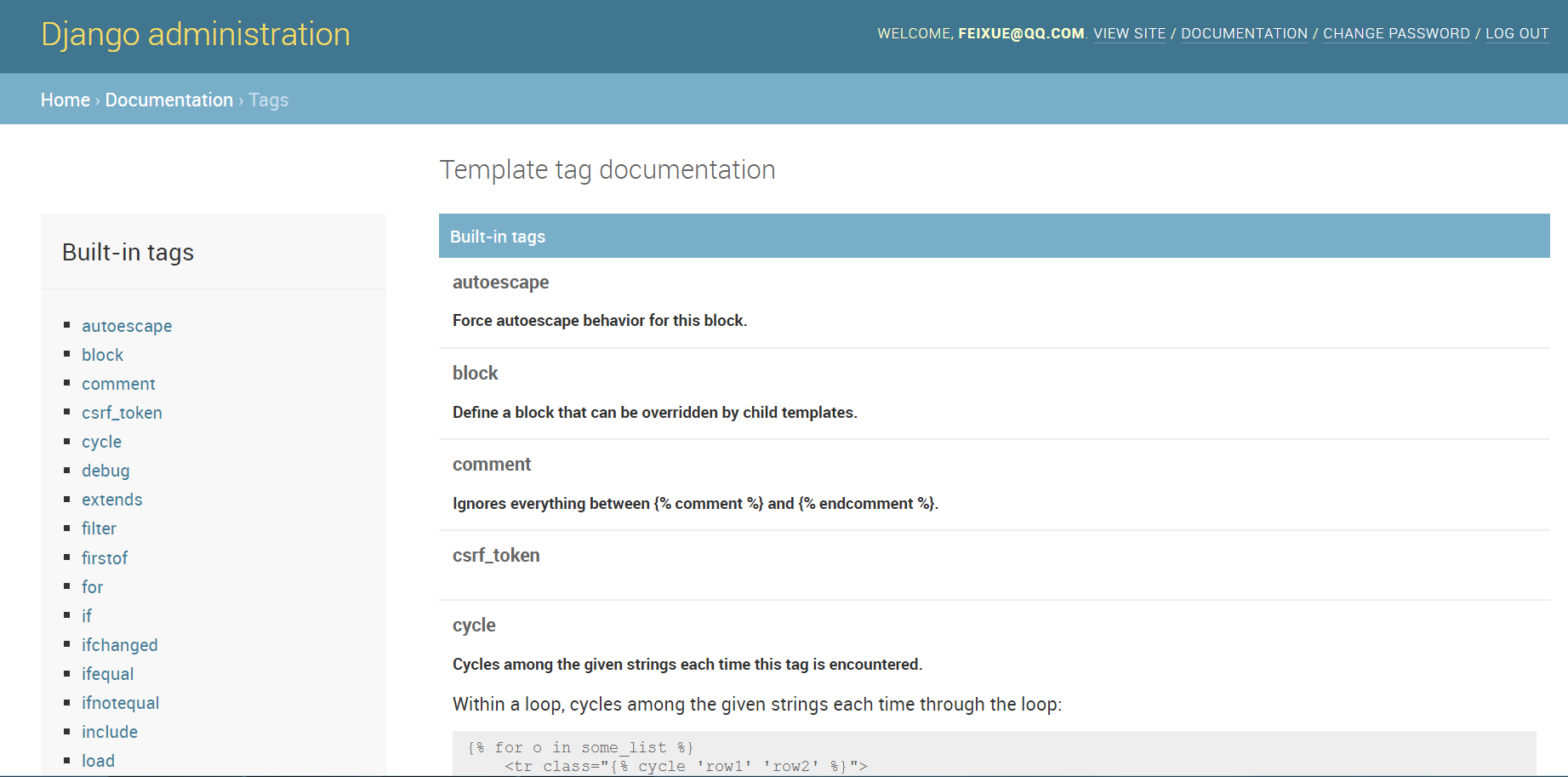1568x777 pixels.
Task: Click the Django administration site title
Action: coord(196,34)
